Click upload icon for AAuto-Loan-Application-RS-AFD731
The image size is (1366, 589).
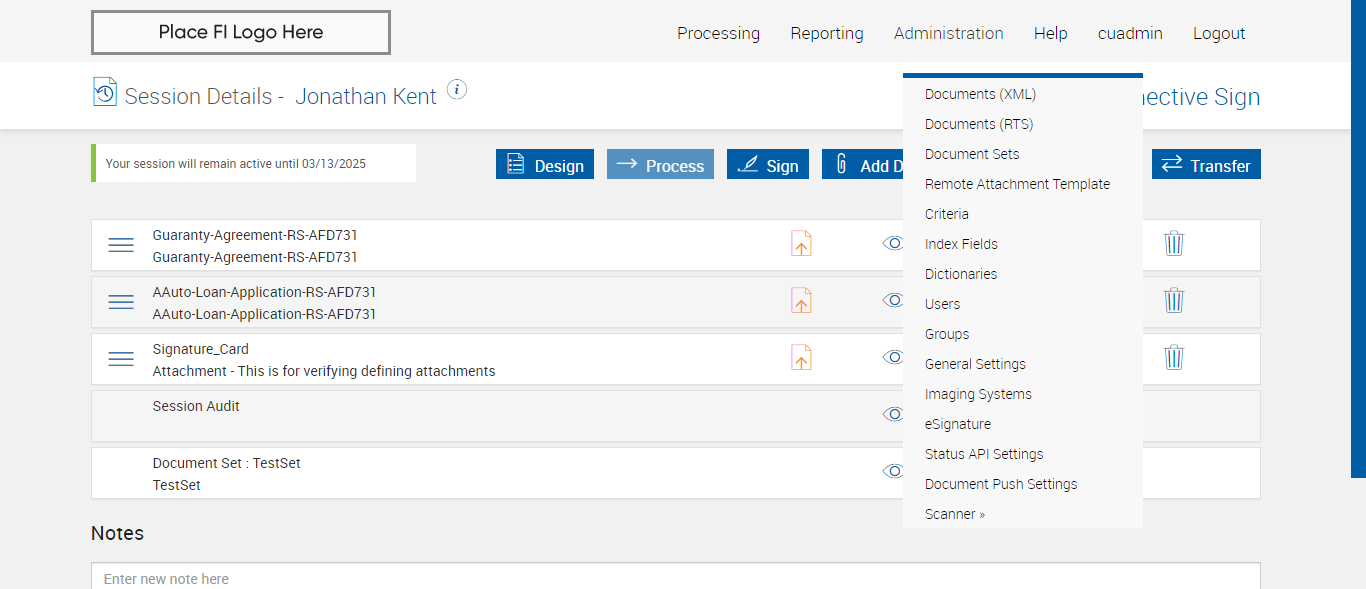(x=801, y=301)
